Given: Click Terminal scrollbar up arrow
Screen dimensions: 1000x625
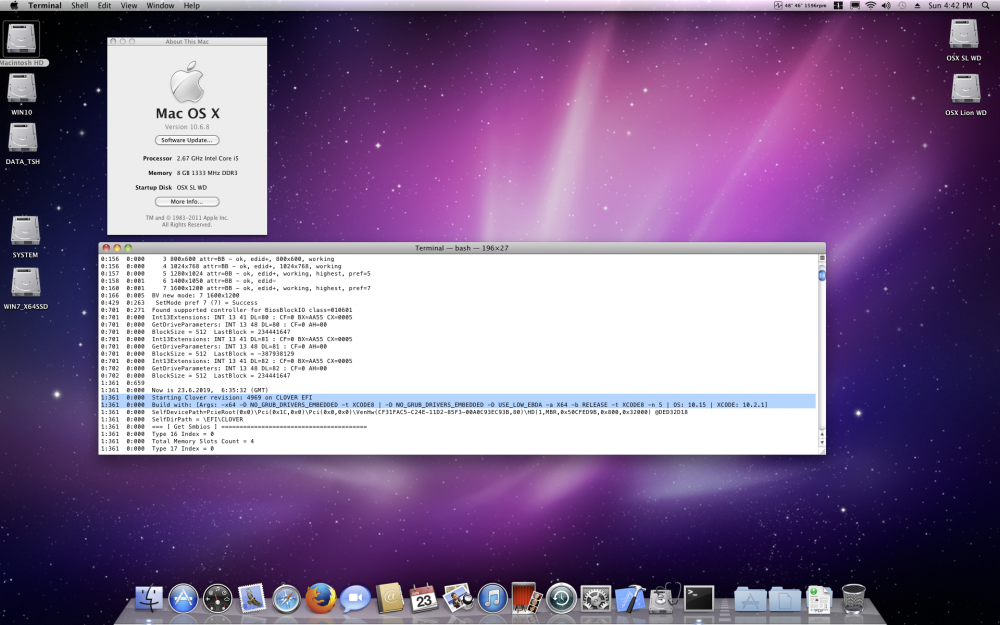Looking at the screenshot, I should (x=821, y=434).
